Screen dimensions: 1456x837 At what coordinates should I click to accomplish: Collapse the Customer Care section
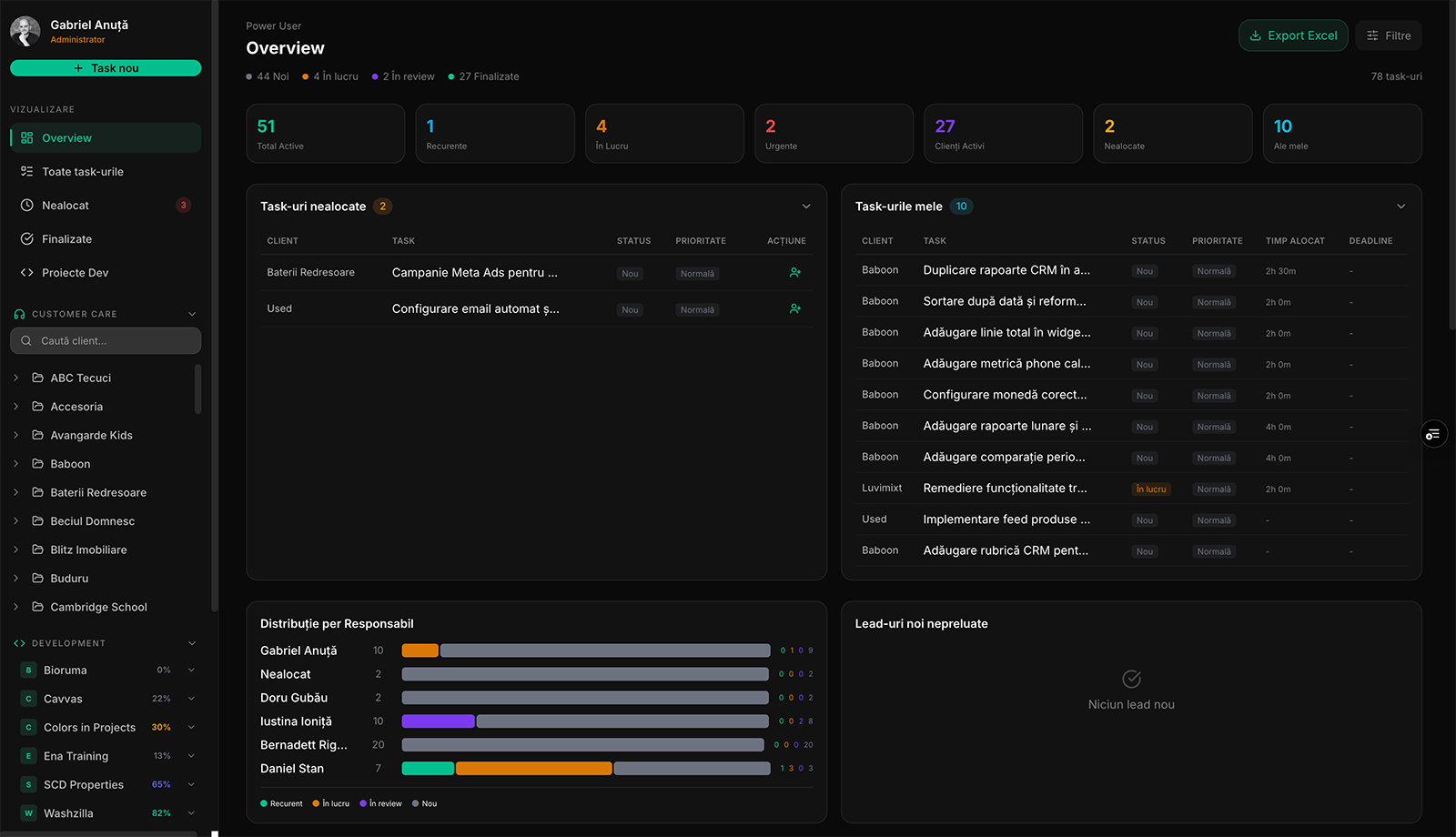click(192, 314)
